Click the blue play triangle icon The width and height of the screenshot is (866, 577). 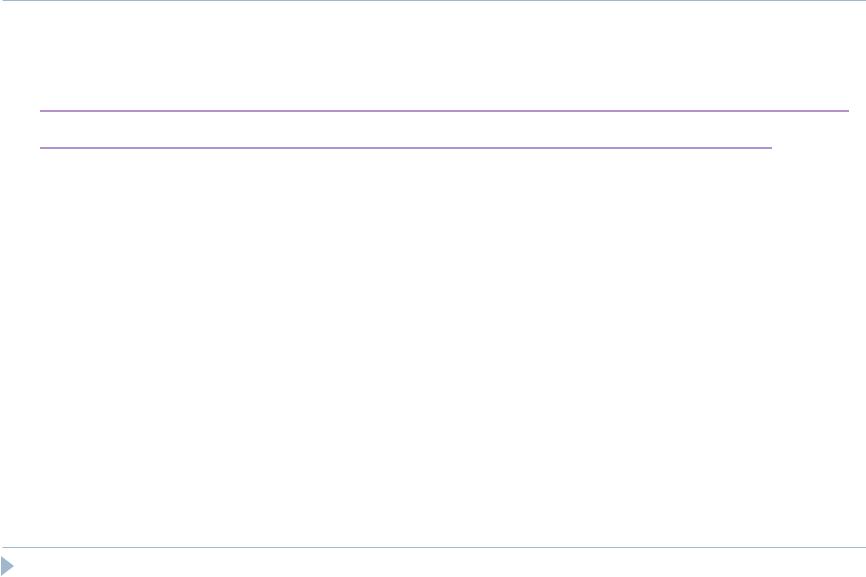pos(7,566)
